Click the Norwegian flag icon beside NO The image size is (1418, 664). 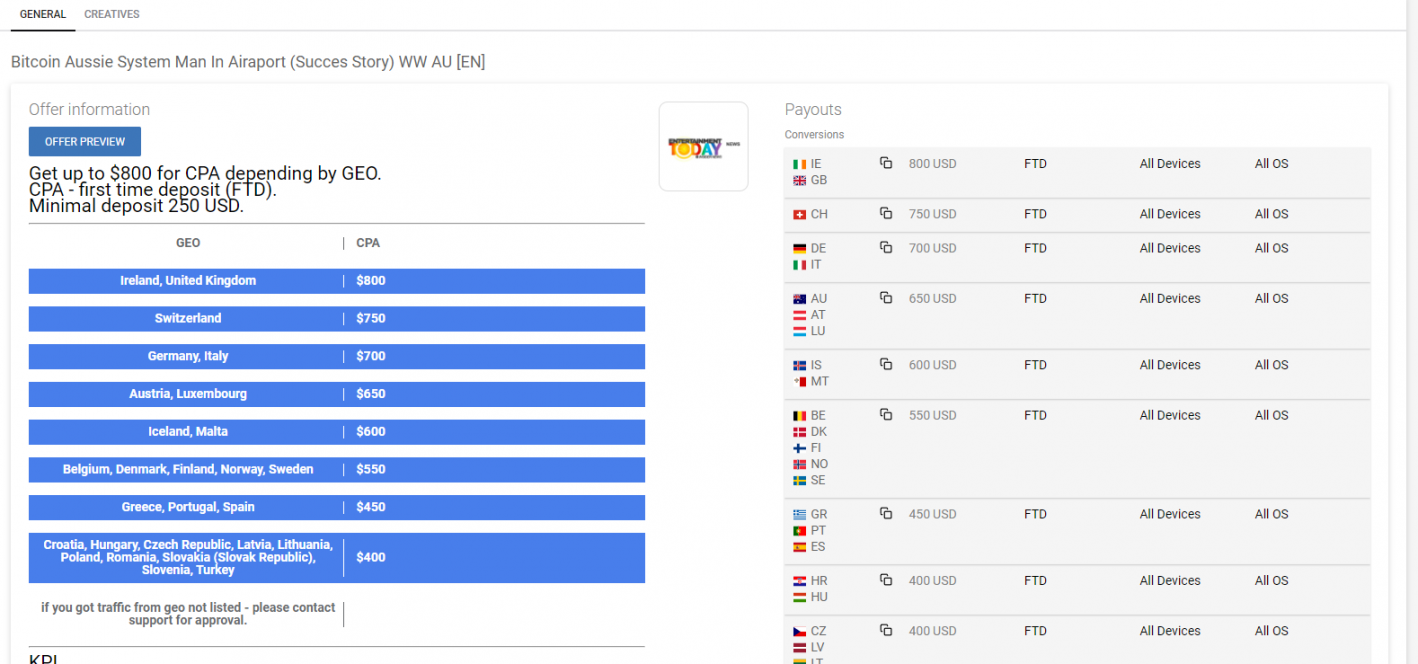pos(799,465)
